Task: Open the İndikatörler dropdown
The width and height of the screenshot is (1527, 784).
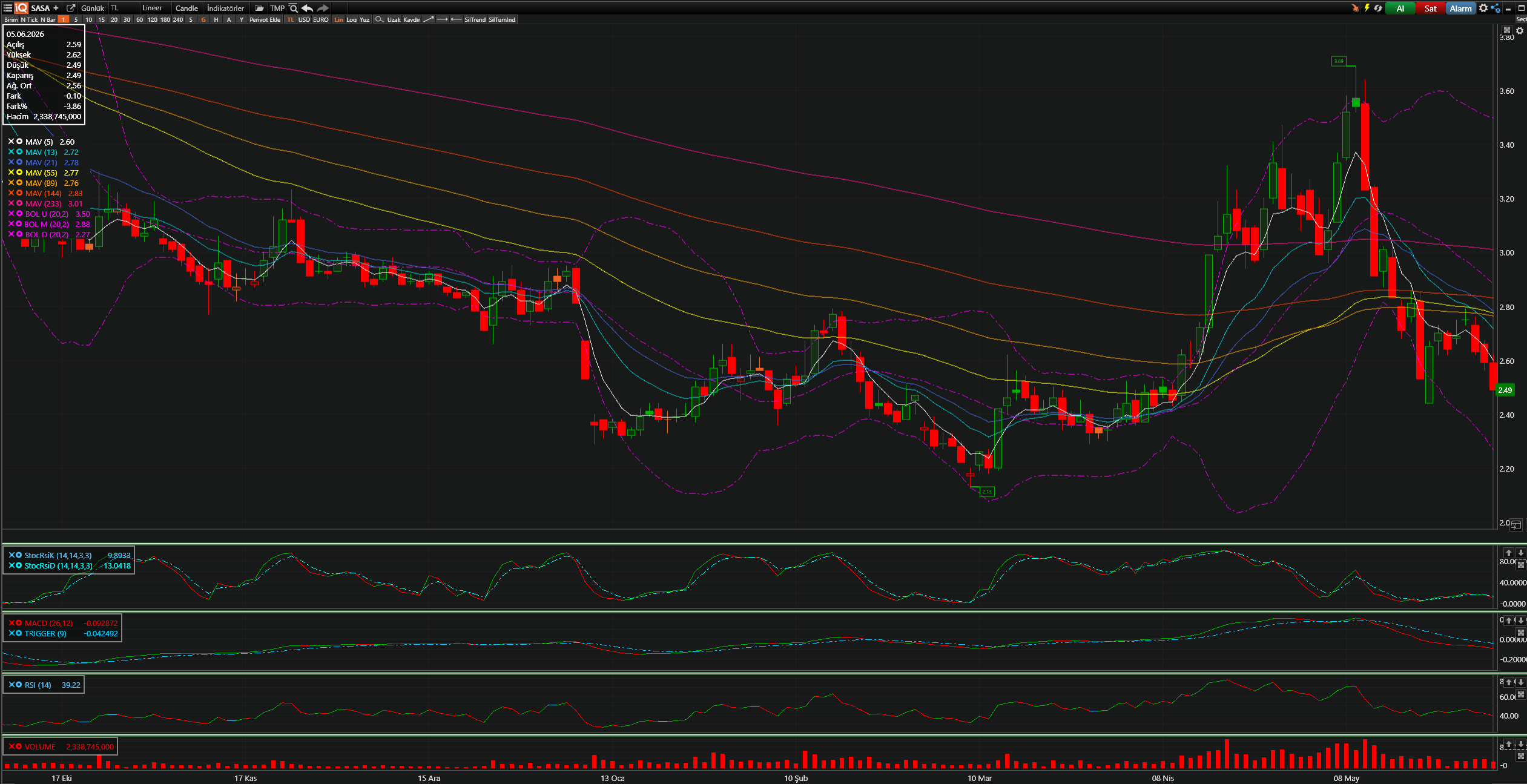Action: (x=225, y=8)
